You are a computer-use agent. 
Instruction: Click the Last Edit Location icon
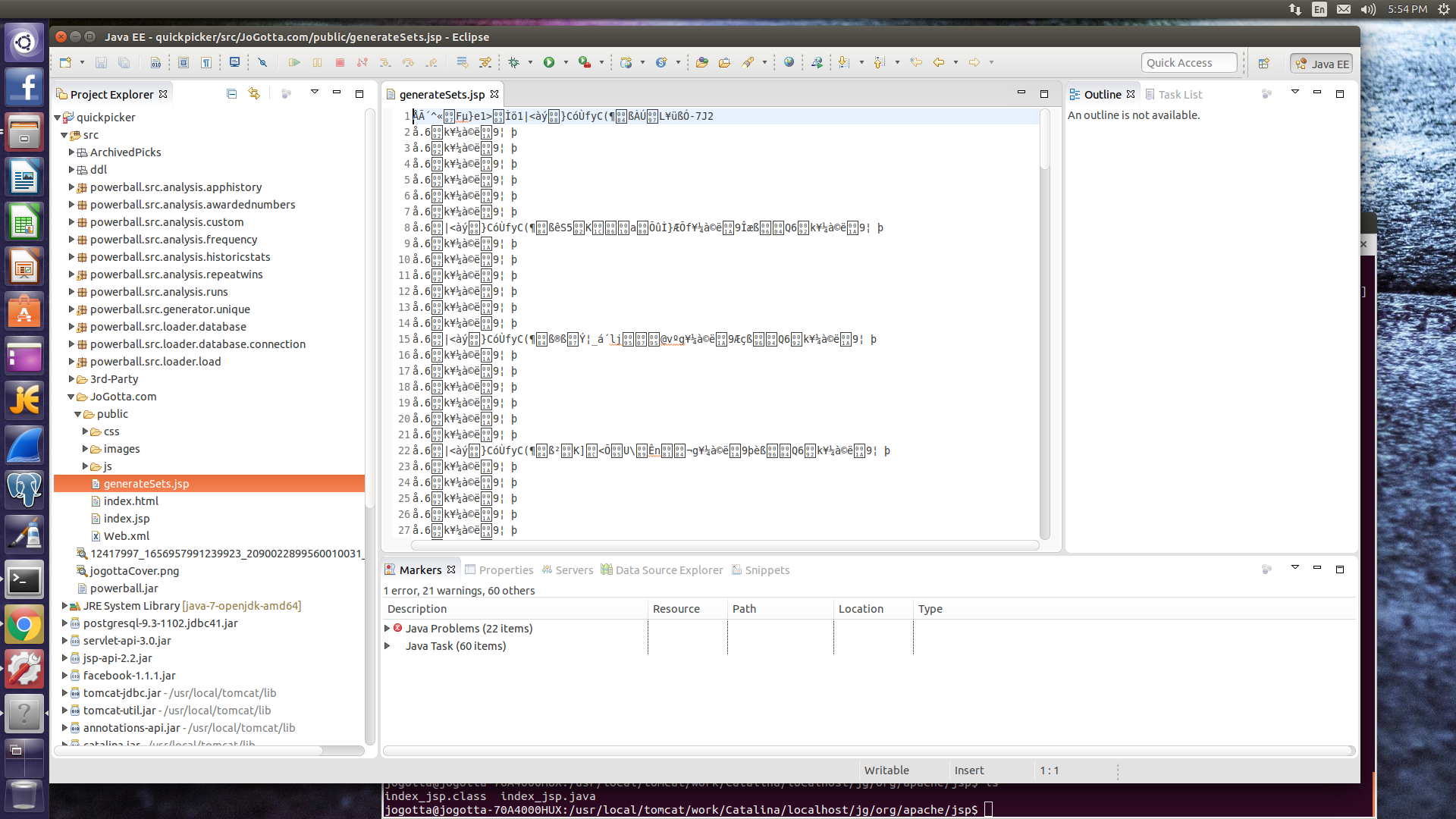coord(916,62)
